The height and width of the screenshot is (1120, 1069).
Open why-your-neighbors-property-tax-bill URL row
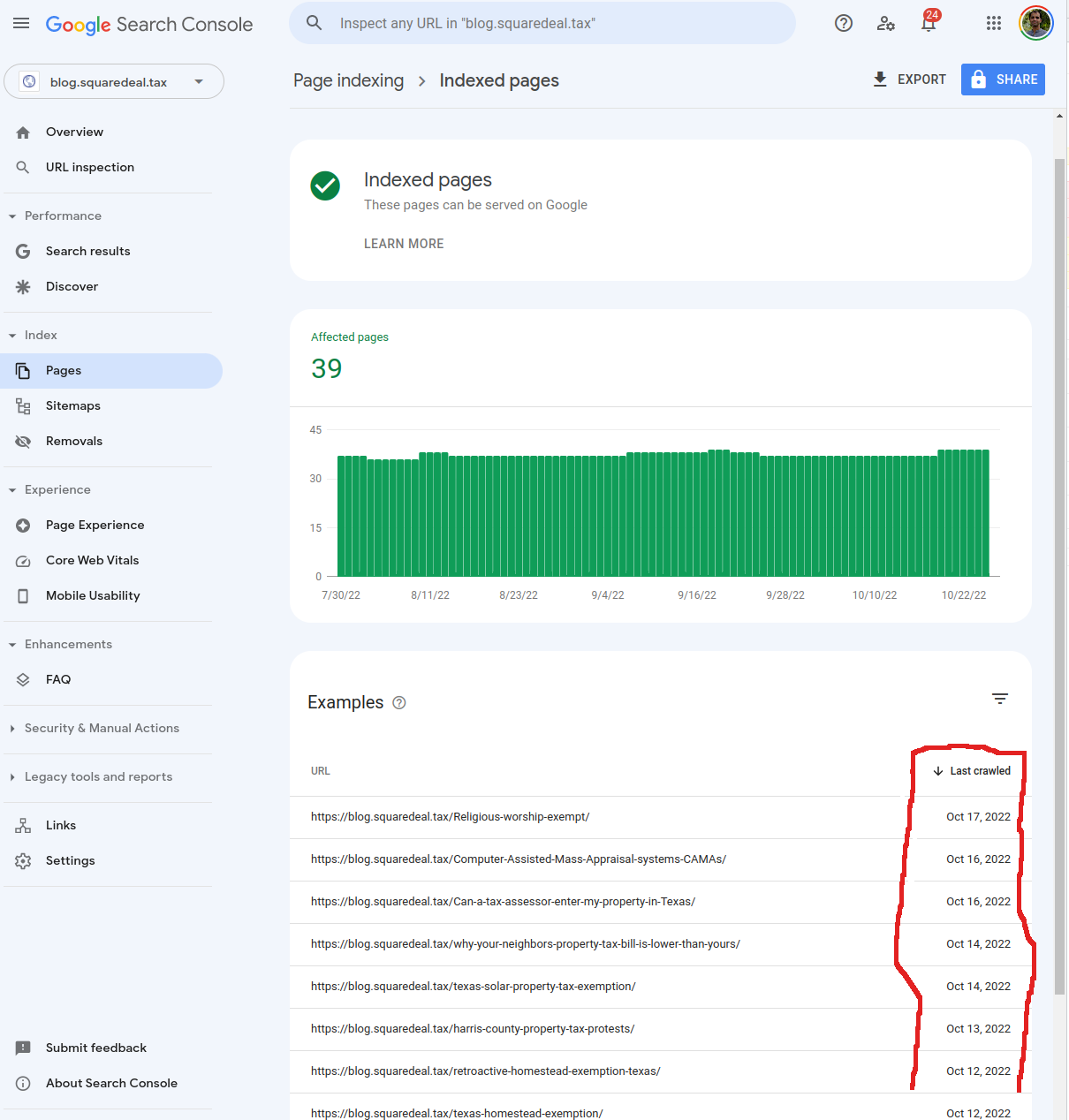coord(661,944)
